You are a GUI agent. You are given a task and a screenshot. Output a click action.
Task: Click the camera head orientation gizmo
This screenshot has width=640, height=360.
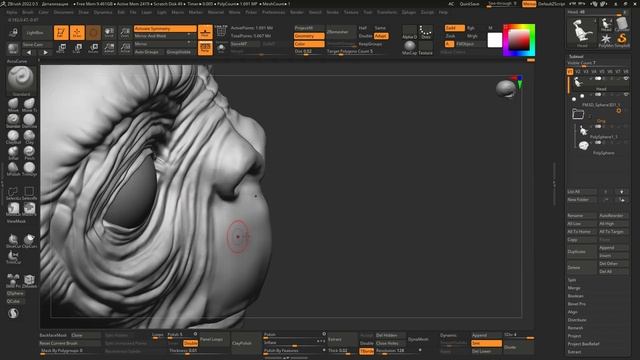tap(506, 89)
